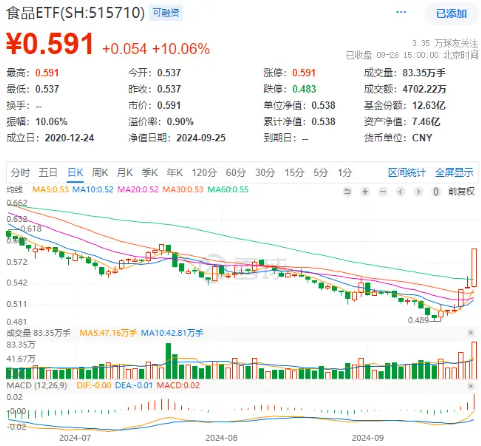Click the 净值日期 2024-09-25 date
The image size is (481, 446).
point(201,138)
